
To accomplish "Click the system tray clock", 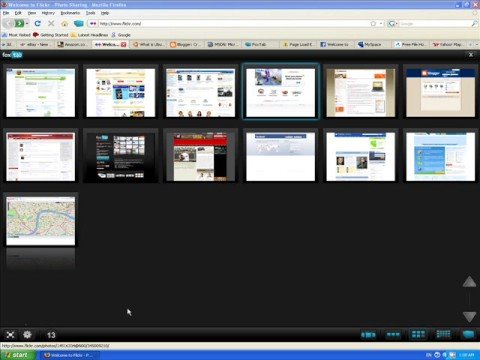I will tap(466, 355).
